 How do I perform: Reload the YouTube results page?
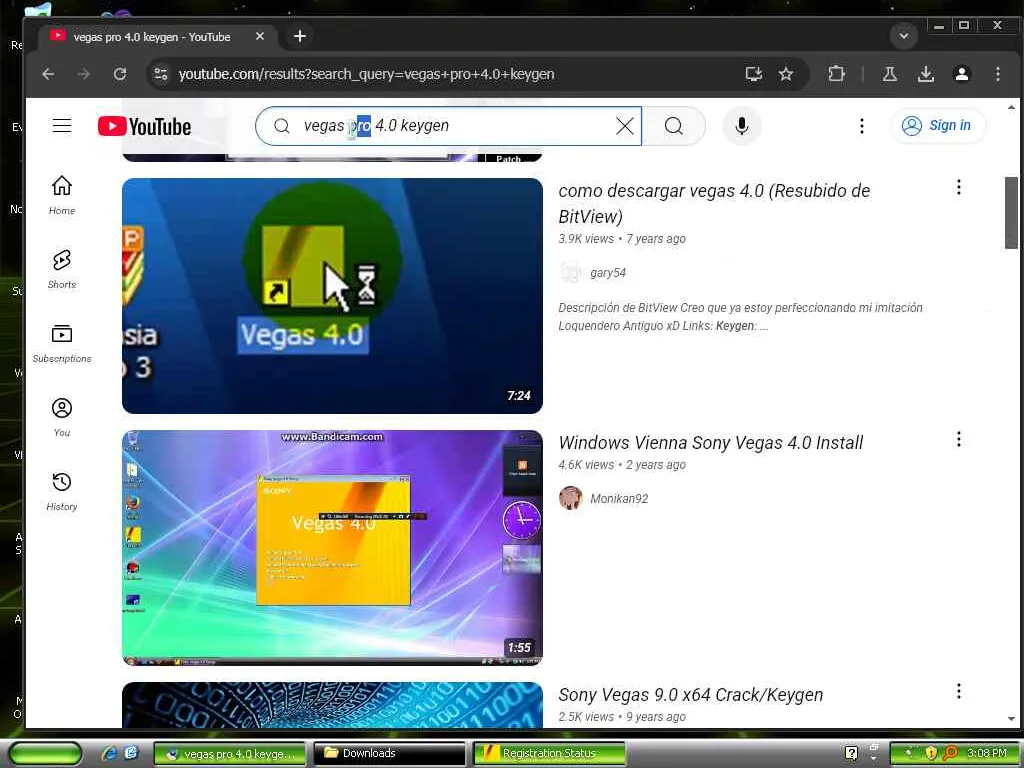(x=120, y=74)
